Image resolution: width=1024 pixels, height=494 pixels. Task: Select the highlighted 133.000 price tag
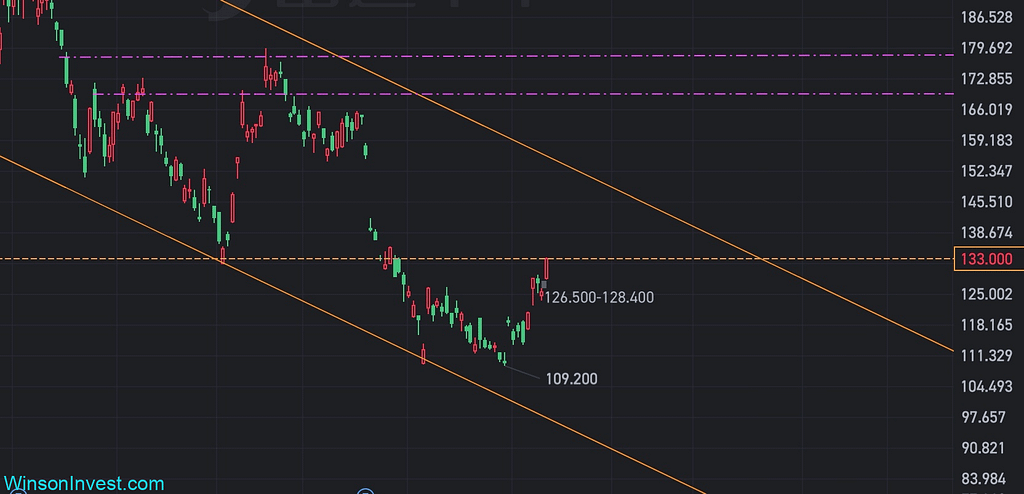point(986,259)
